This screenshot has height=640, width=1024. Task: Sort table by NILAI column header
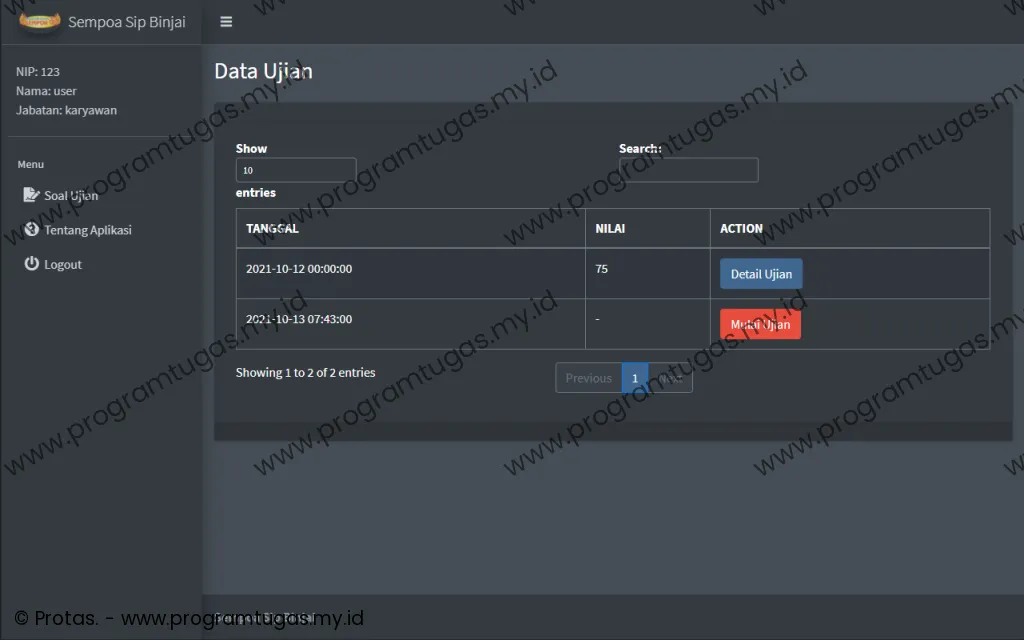tap(647, 228)
